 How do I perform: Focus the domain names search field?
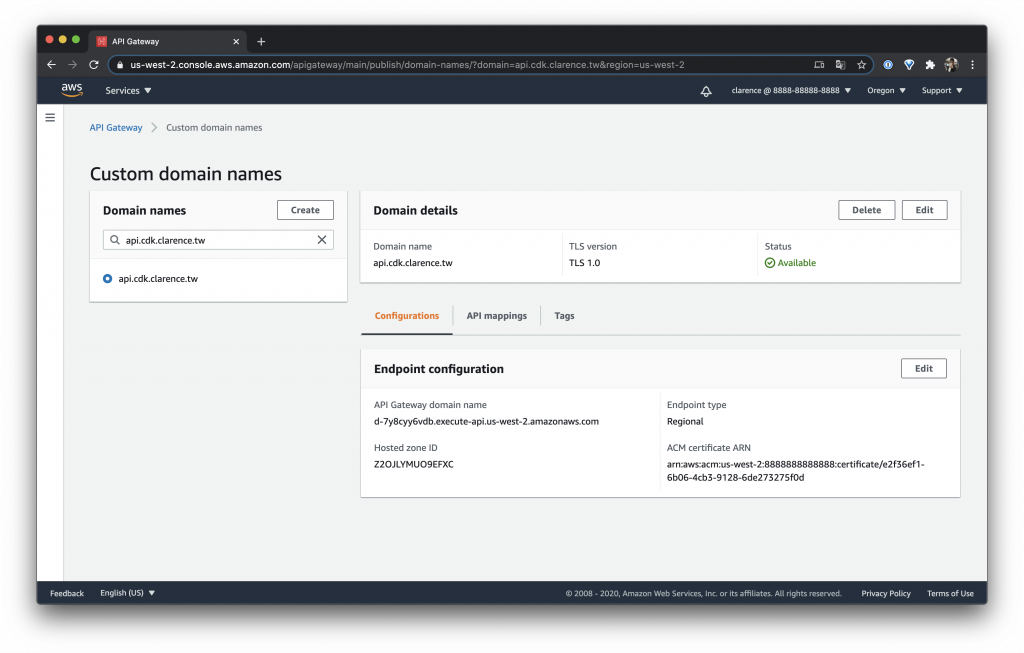(218, 240)
